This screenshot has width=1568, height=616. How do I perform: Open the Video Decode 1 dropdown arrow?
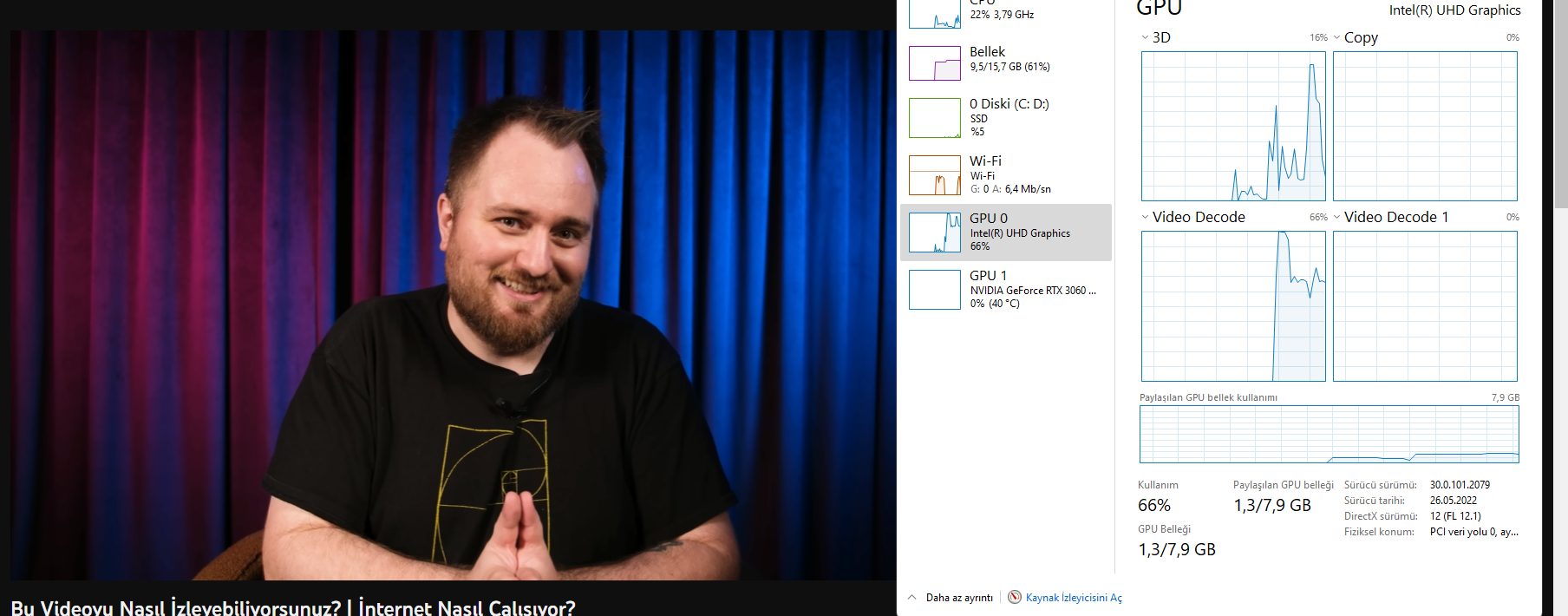coord(1336,217)
